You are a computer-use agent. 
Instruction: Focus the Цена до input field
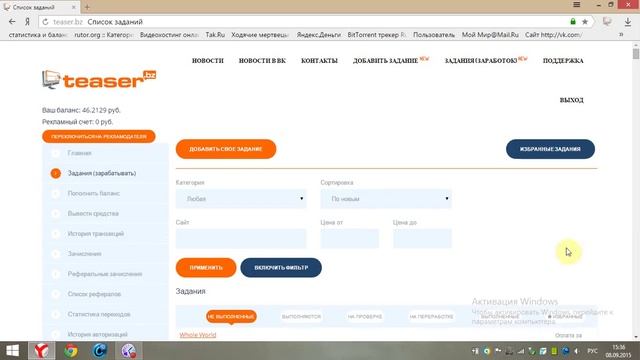pos(422,238)
